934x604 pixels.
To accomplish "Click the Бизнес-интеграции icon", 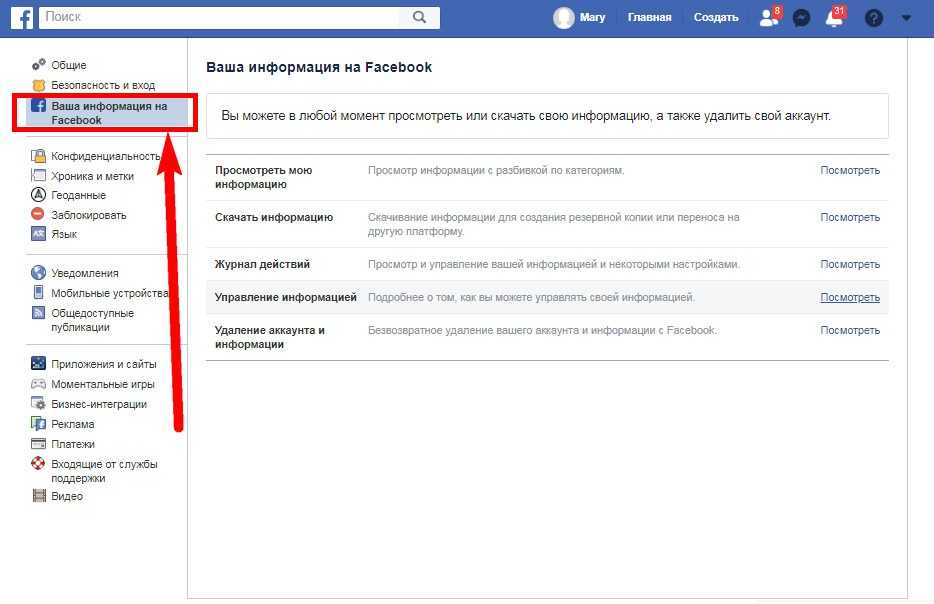I will 38,403.
